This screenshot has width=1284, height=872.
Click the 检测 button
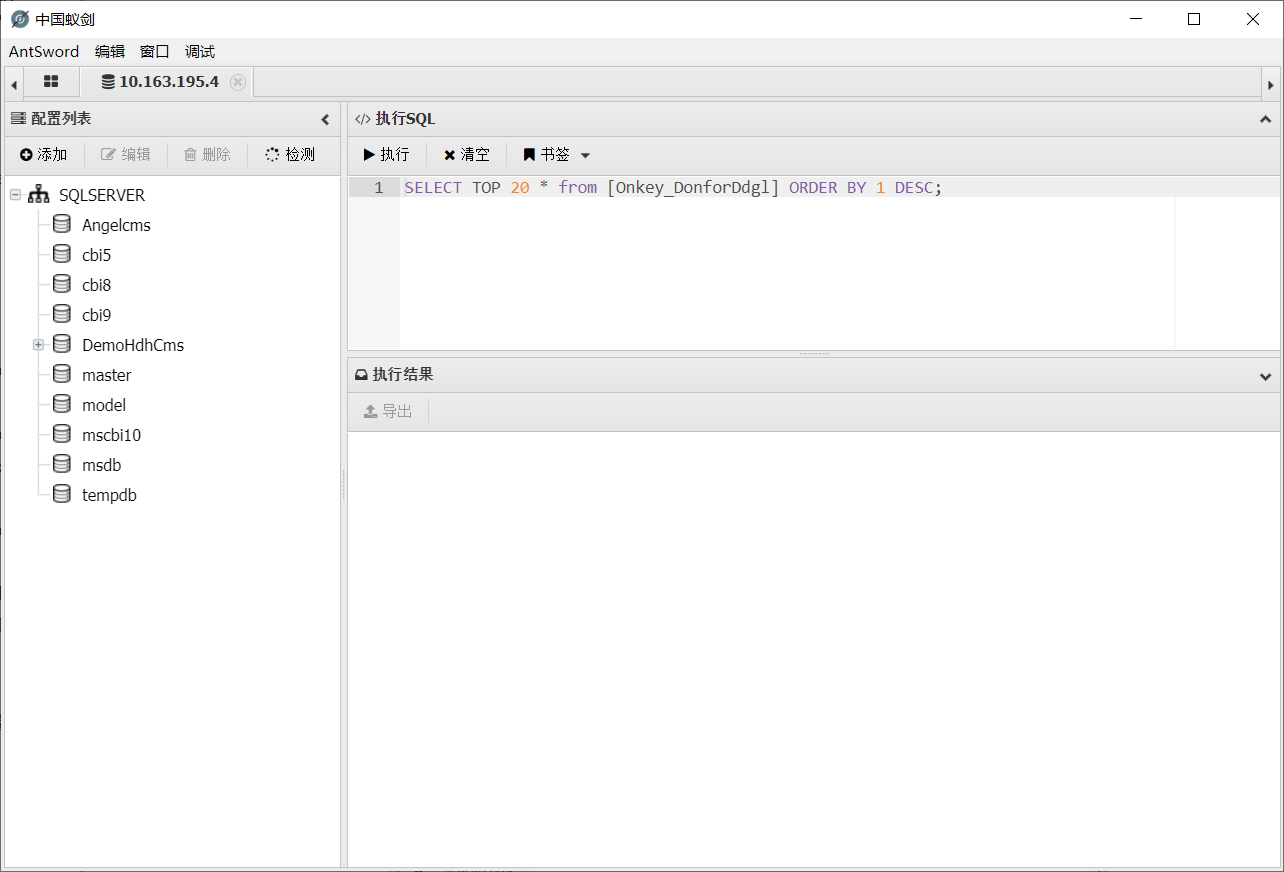point(290,154)
